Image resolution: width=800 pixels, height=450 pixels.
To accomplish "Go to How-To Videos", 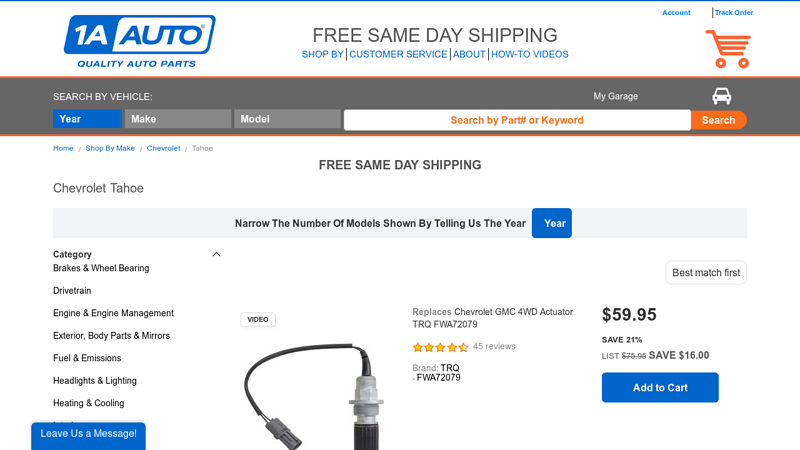I will [x=529, y=54].
